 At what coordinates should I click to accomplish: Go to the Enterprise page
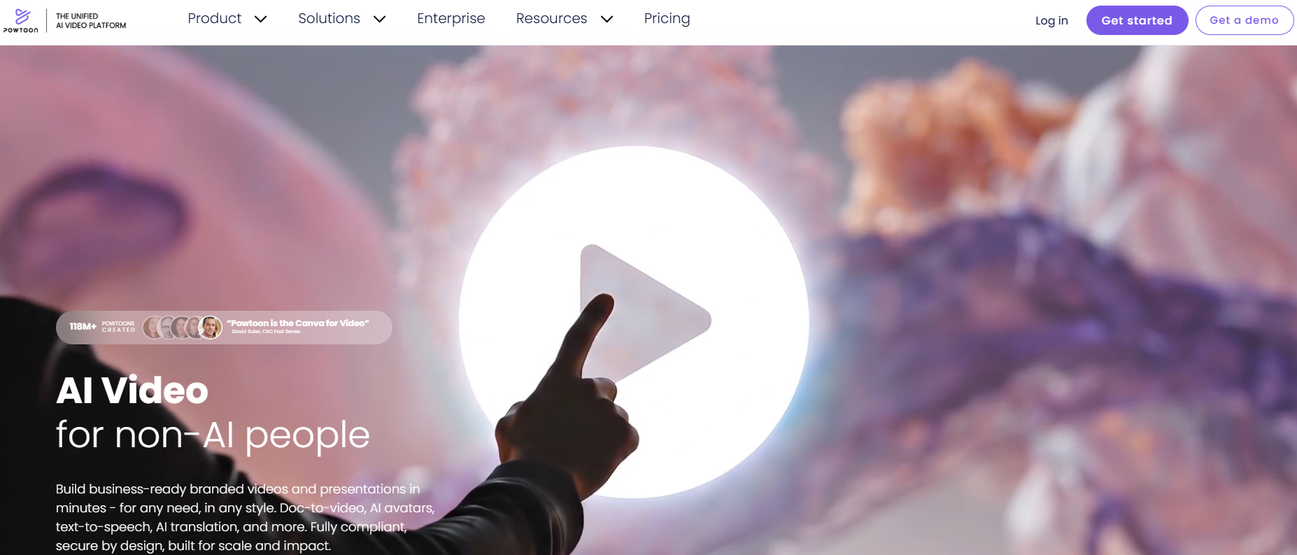[451, 19]
